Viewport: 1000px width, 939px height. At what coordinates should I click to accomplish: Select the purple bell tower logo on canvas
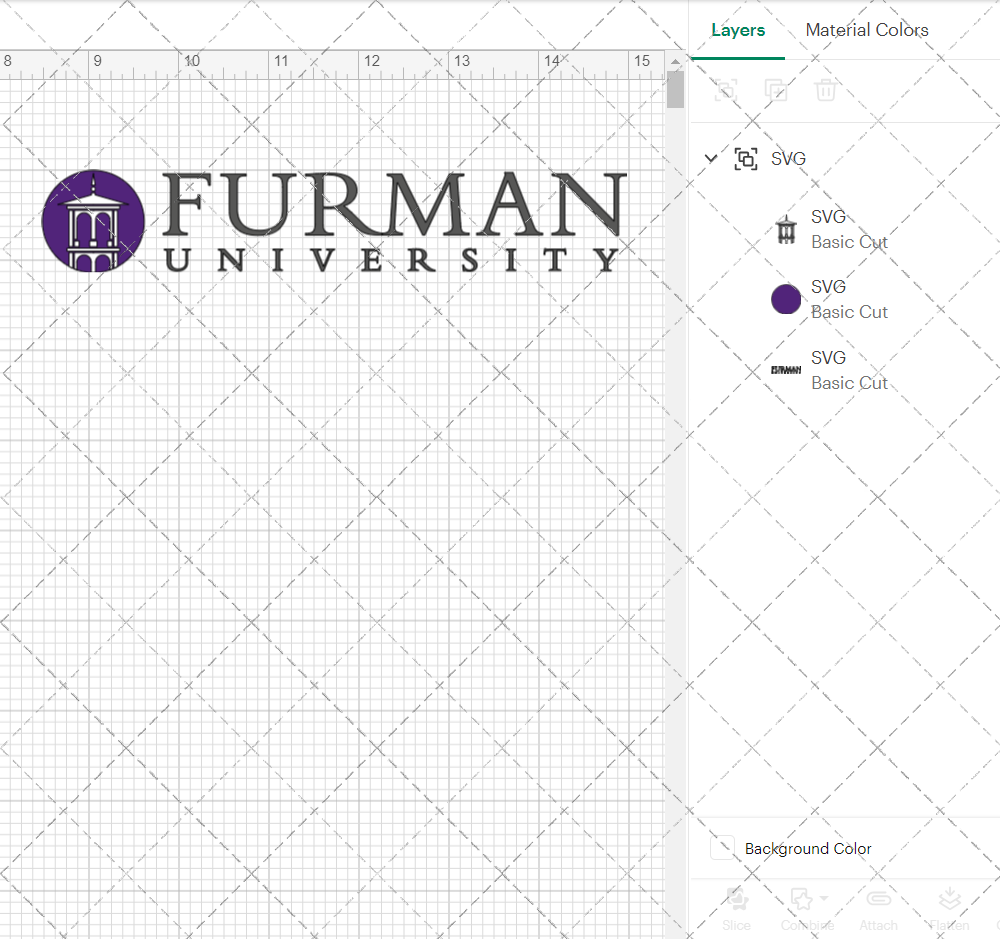click(93, 221)
